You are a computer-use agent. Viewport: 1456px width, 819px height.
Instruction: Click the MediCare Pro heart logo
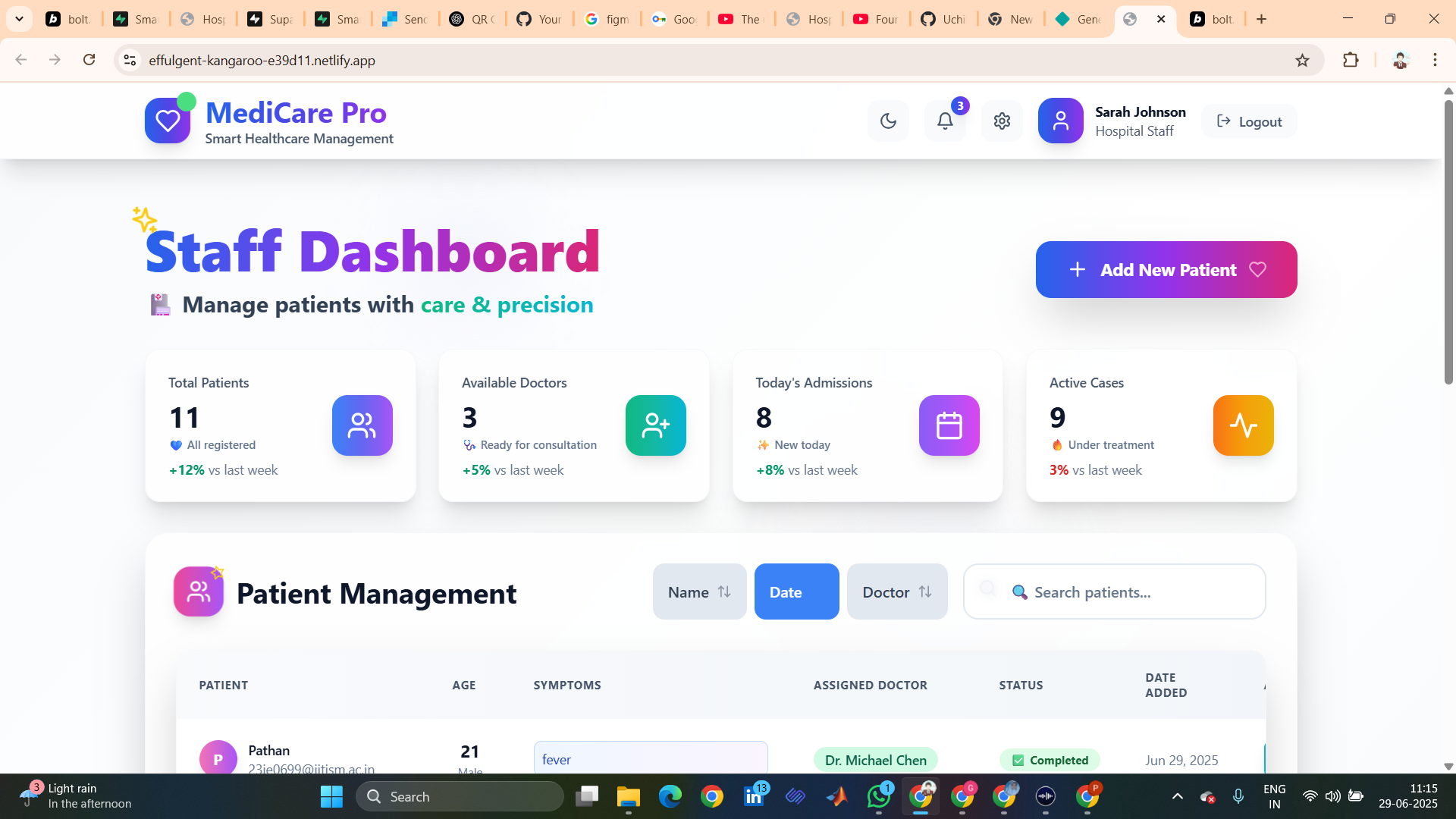point(168,121)
